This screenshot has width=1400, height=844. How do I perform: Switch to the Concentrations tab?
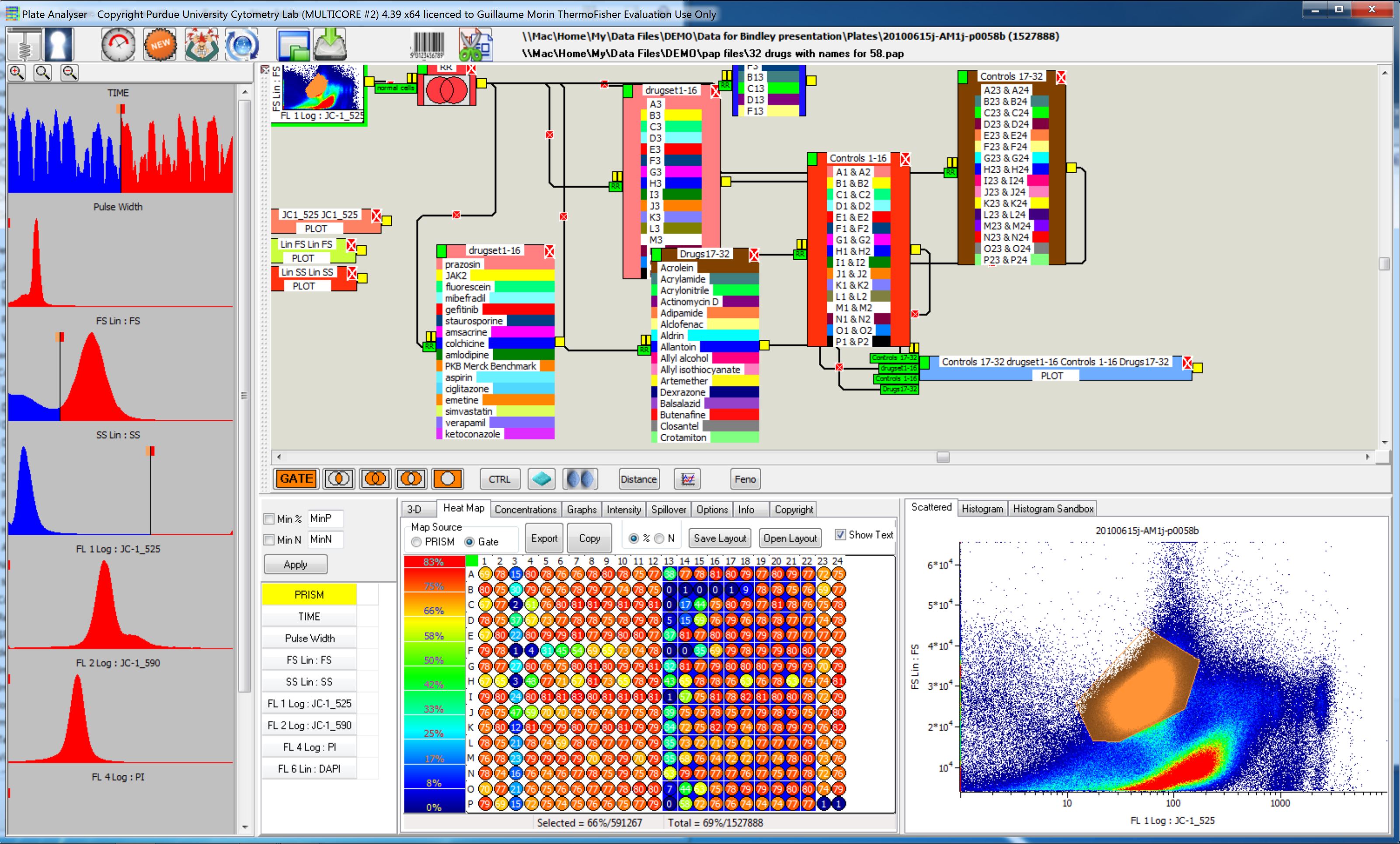point(525,509)
